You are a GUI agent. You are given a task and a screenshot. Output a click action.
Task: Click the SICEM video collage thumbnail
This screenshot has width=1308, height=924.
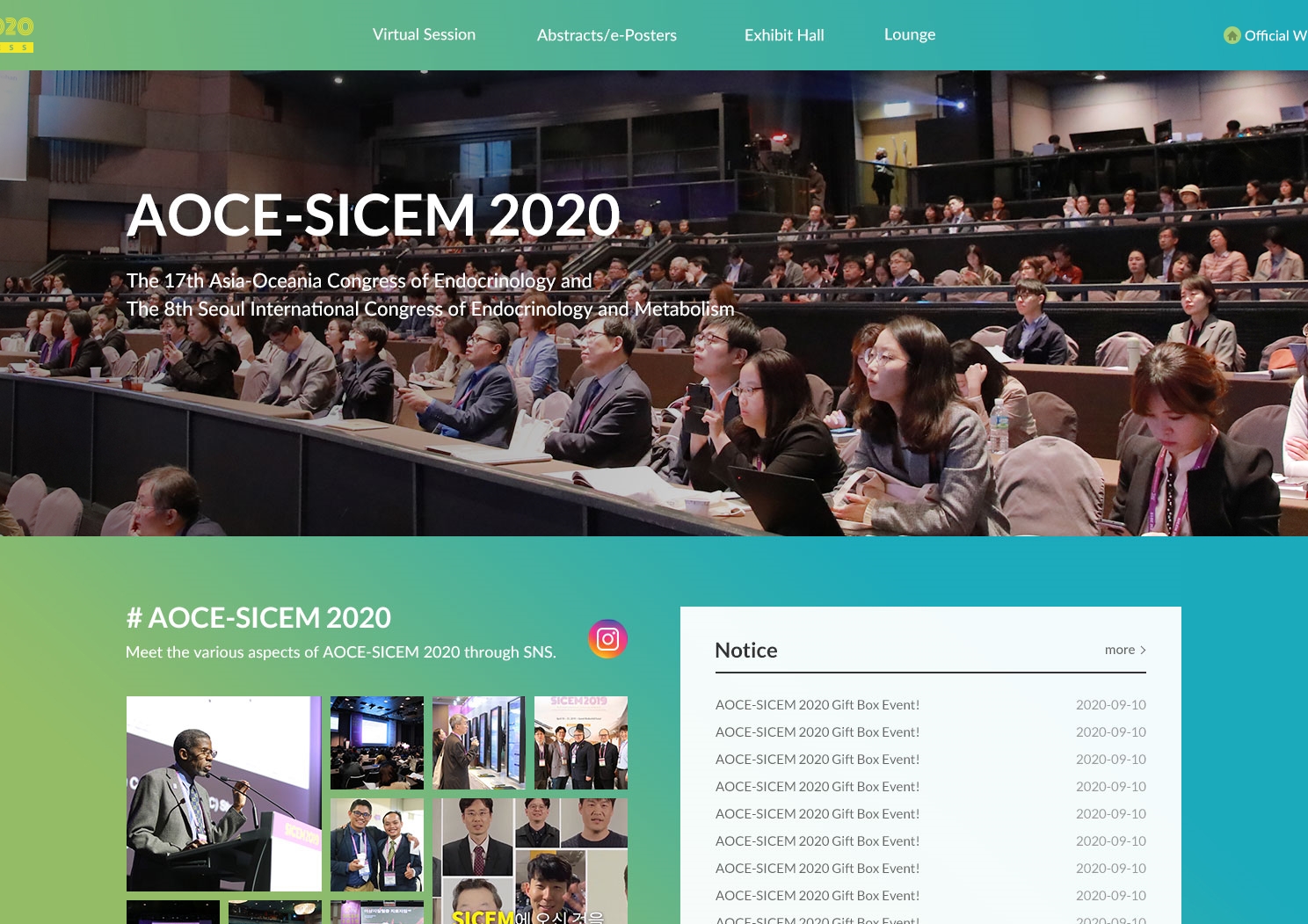pyautogui.click(x=531, y=860)
